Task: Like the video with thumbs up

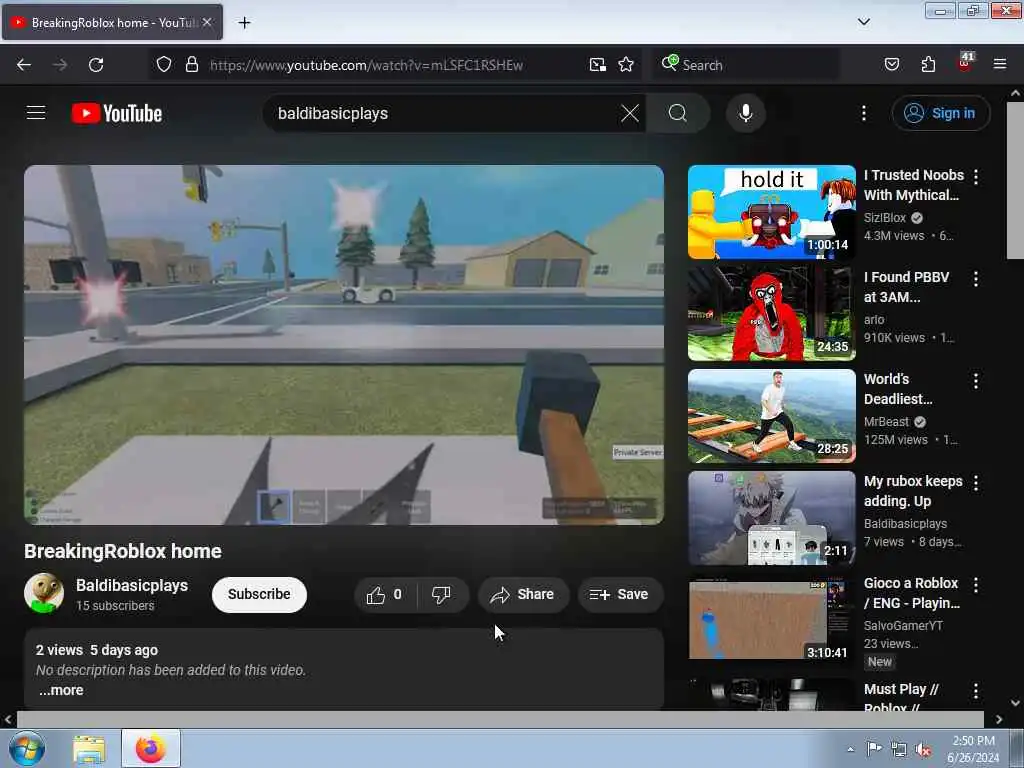Action: pos(385,594)
